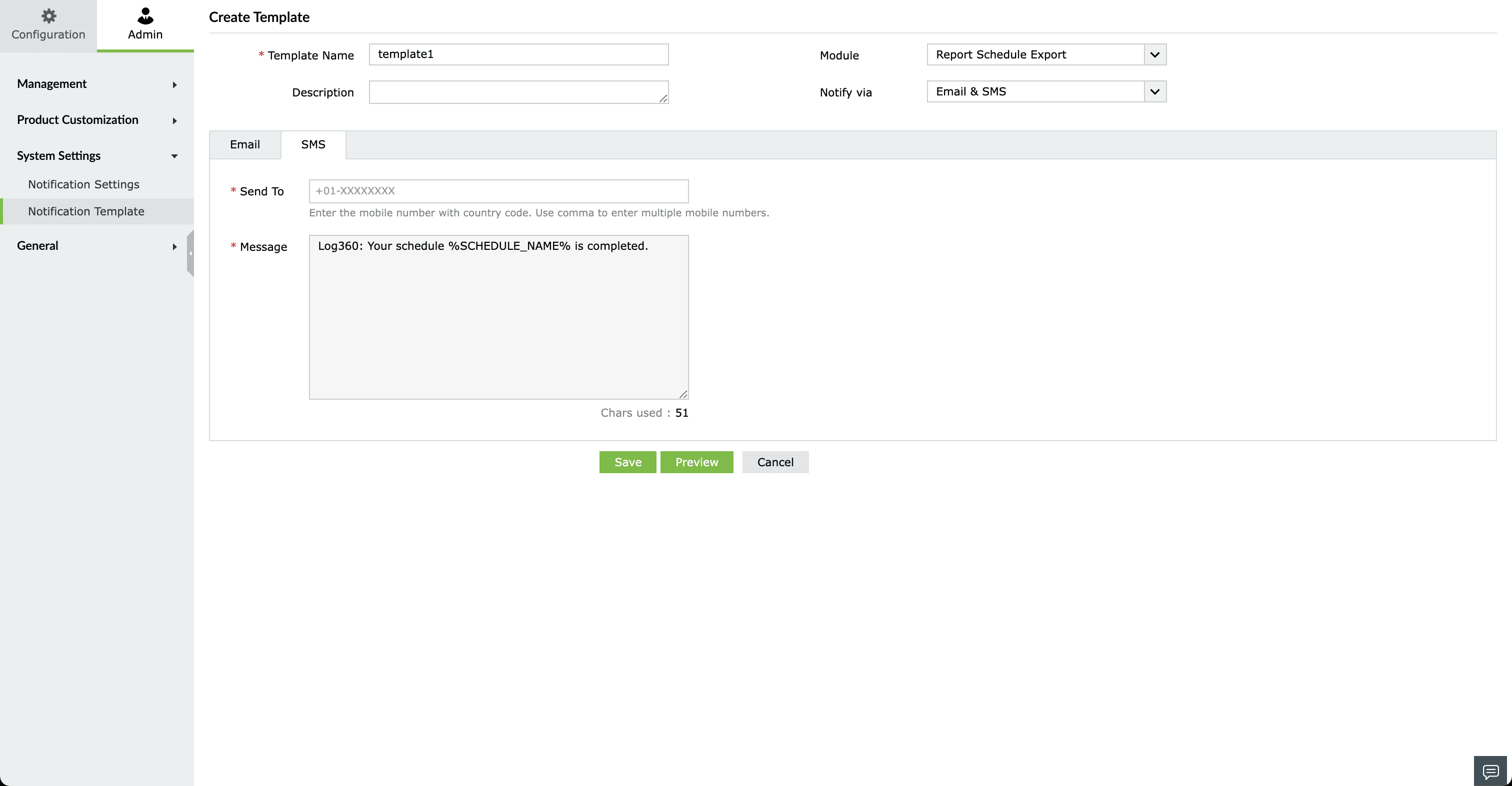Open Notification Settings in the sidebar
The image size is (1512, 786).
(84, 184)
